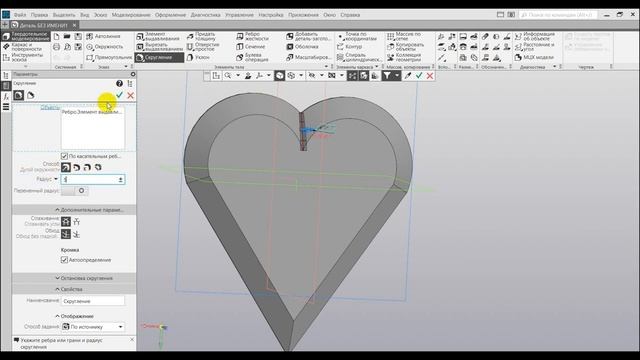The width and height of the screenshot is (640, 360).
Task: Click the print icon
Action: 57,47
